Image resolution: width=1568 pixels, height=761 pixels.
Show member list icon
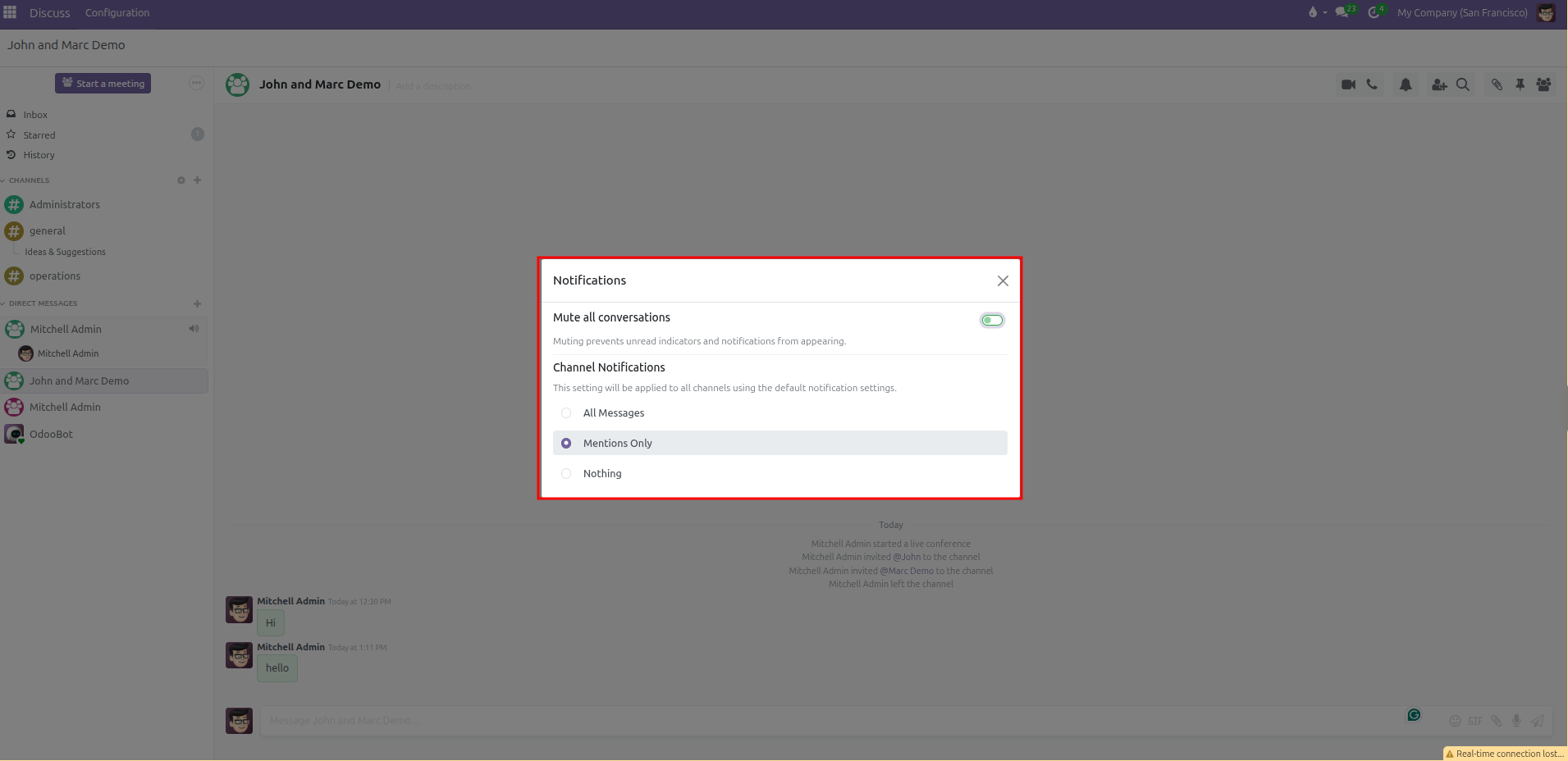(x=1543, y=84)
